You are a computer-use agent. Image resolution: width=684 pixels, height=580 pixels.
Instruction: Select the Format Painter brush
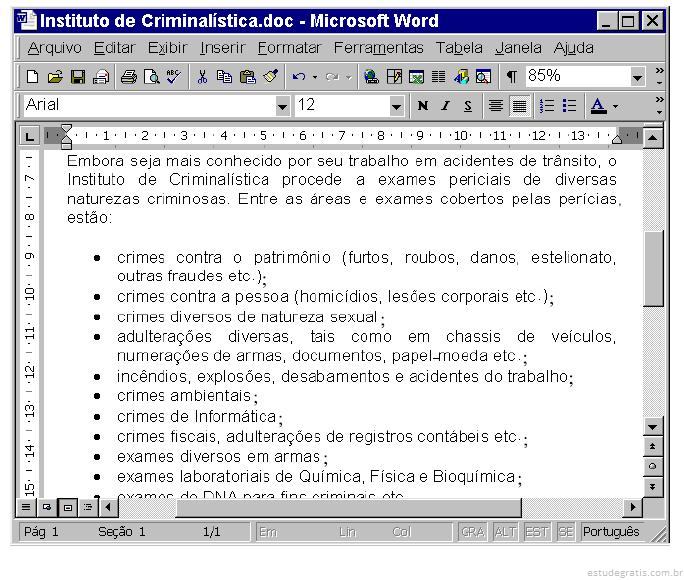pyautogui.click(x=270, y=77)
